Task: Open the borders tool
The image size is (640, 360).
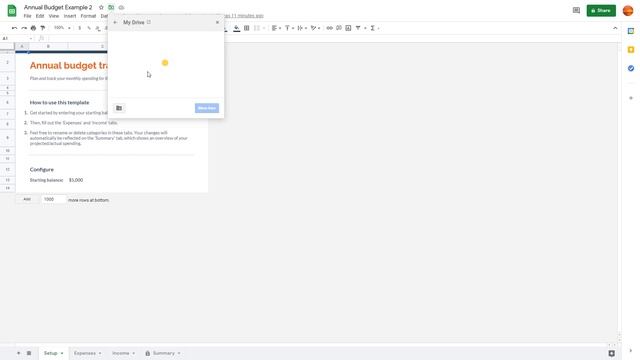Action: coord(247,28)
